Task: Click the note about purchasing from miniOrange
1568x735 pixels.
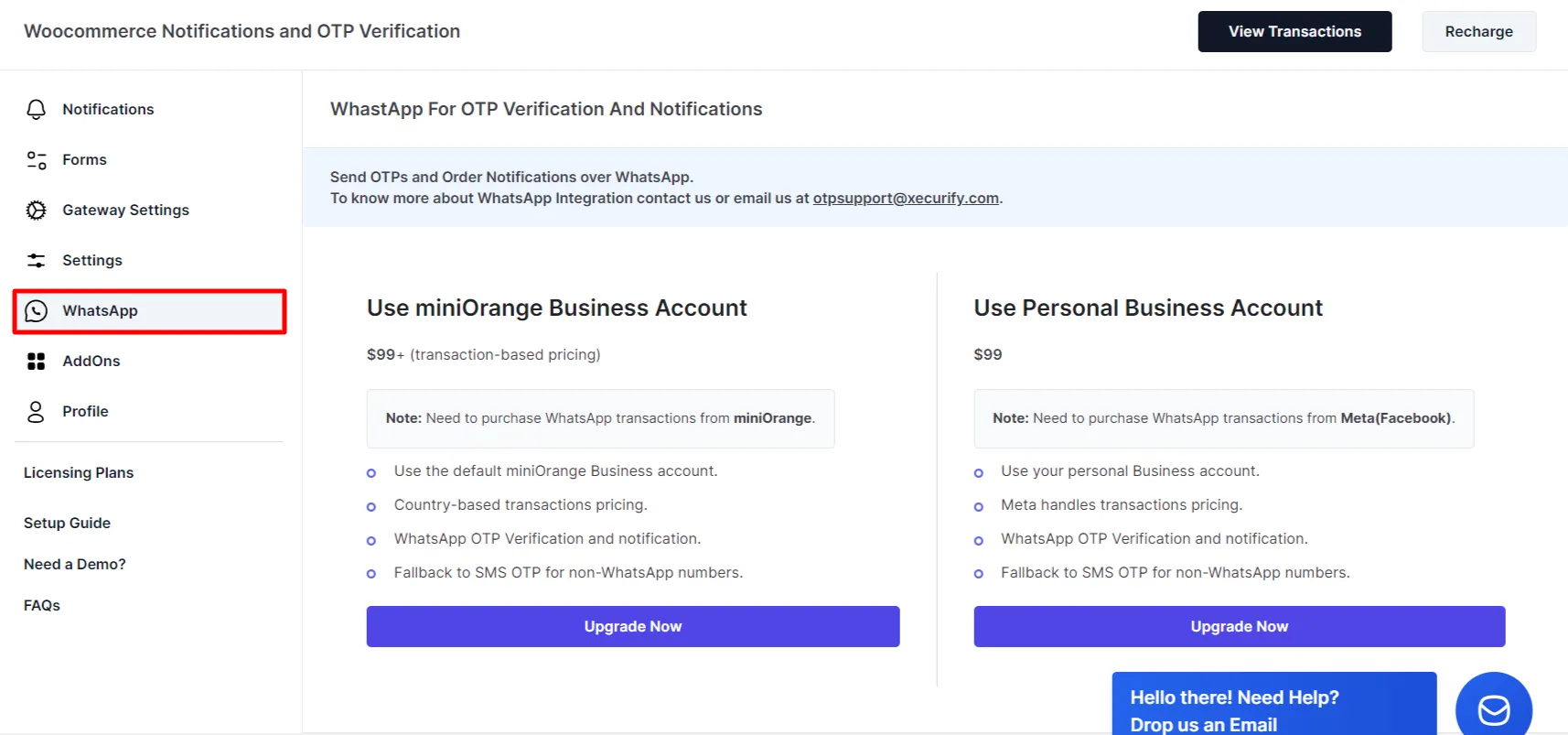Action: (600, 418)
